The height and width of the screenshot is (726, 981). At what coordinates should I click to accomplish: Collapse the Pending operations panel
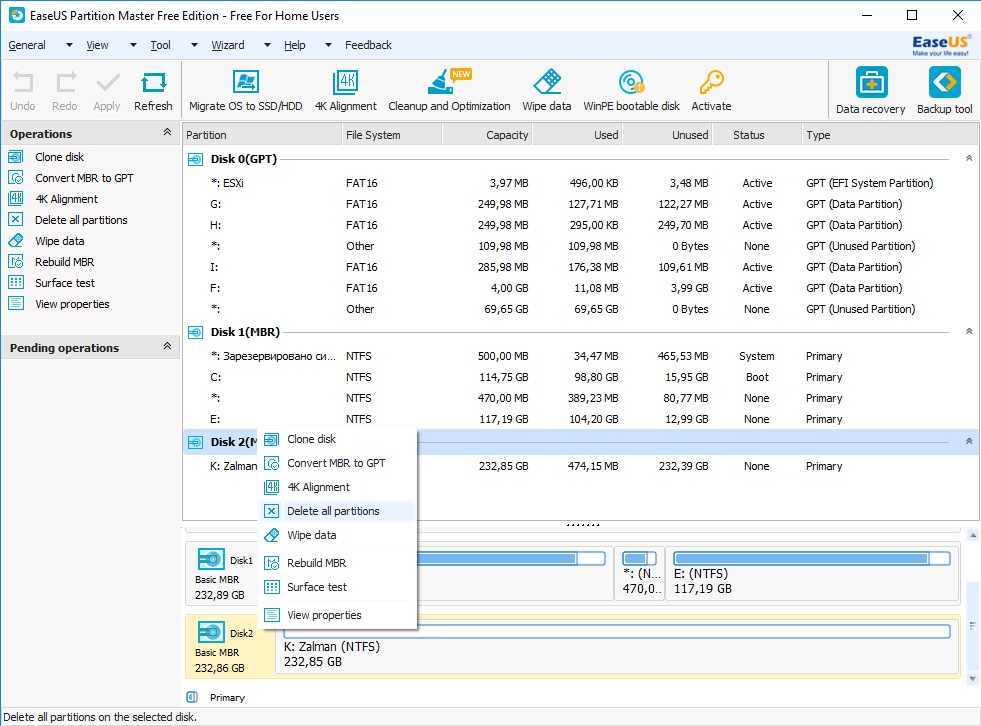tap(167, 347)
